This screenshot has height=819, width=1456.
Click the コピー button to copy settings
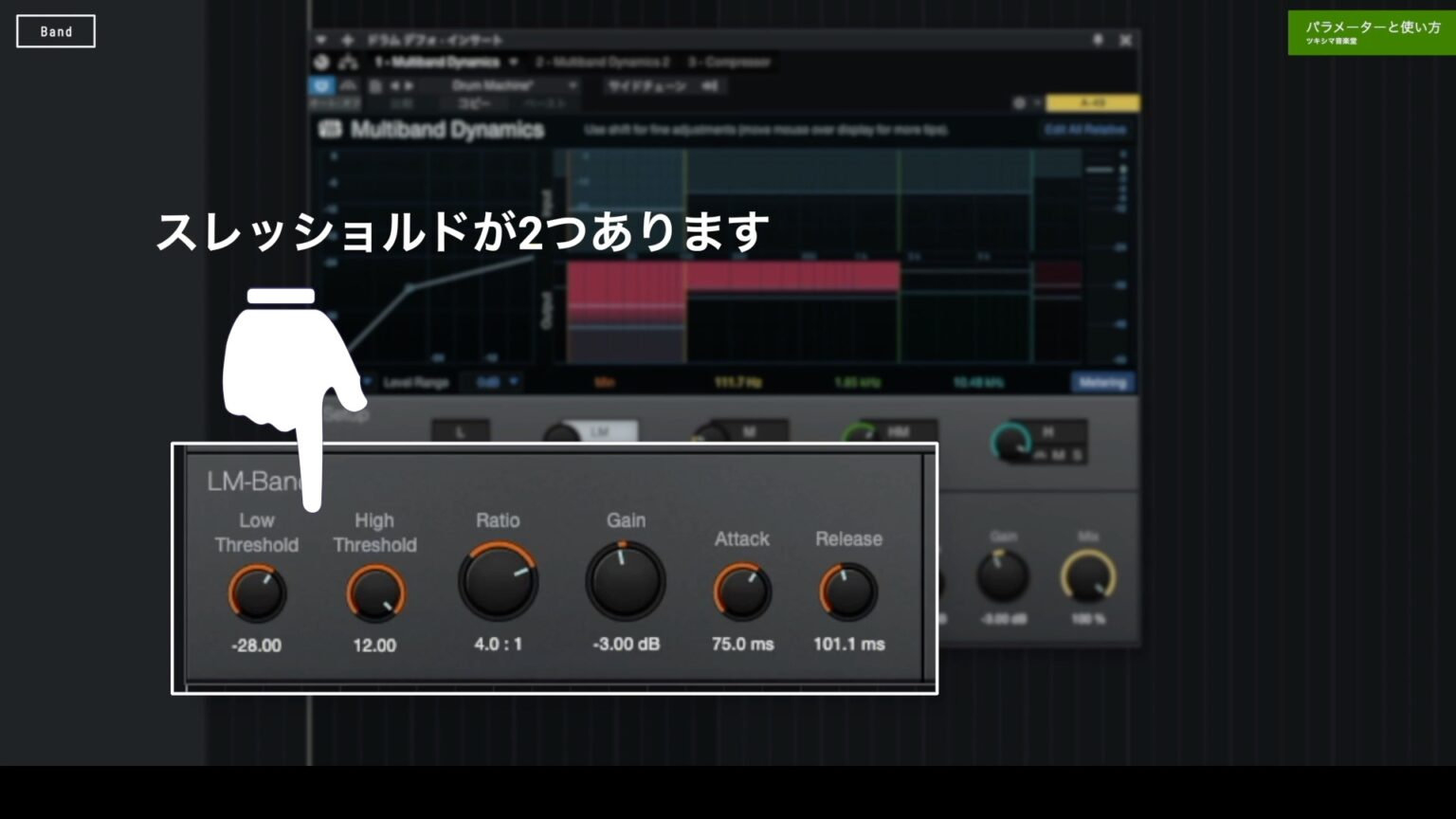474,102
